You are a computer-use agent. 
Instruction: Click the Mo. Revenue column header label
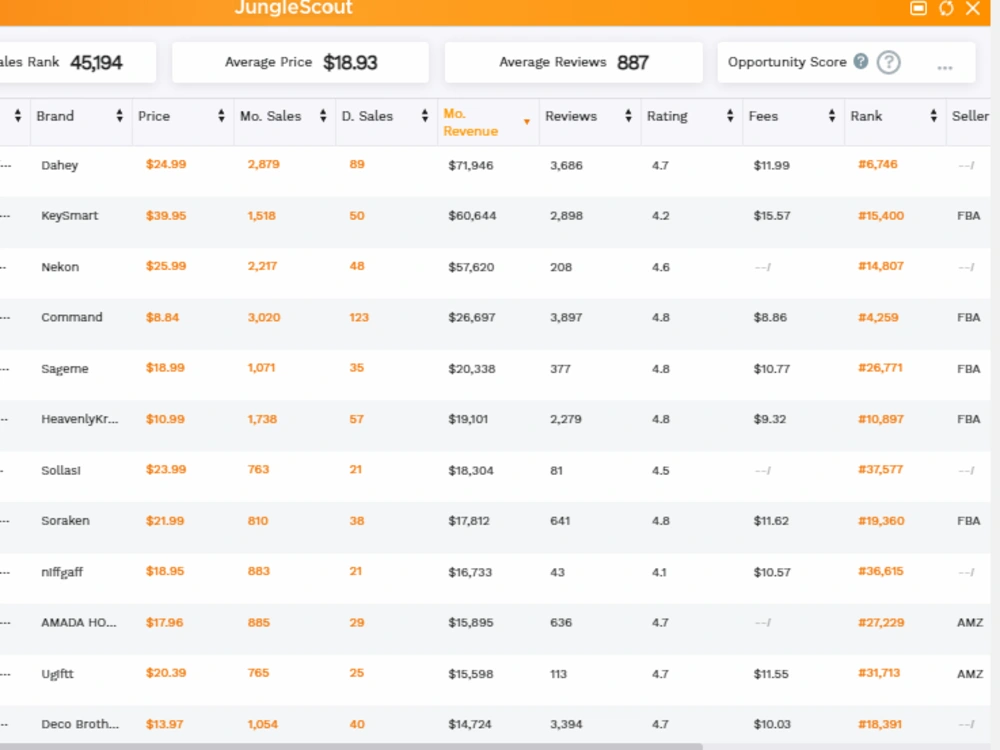[471, 122]
